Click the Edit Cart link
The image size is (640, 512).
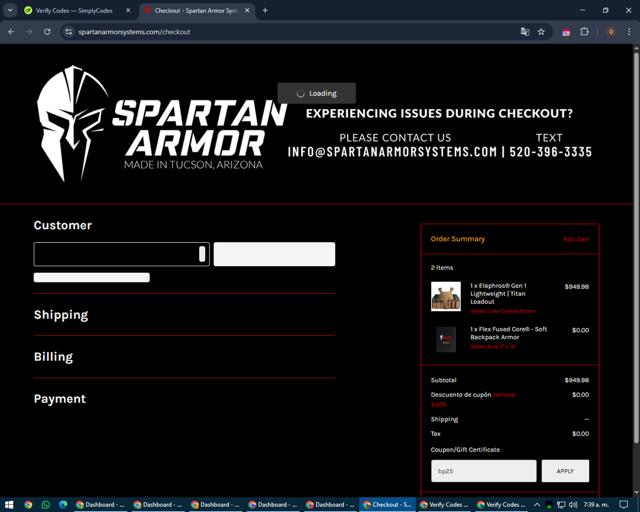tap(576, 239)
